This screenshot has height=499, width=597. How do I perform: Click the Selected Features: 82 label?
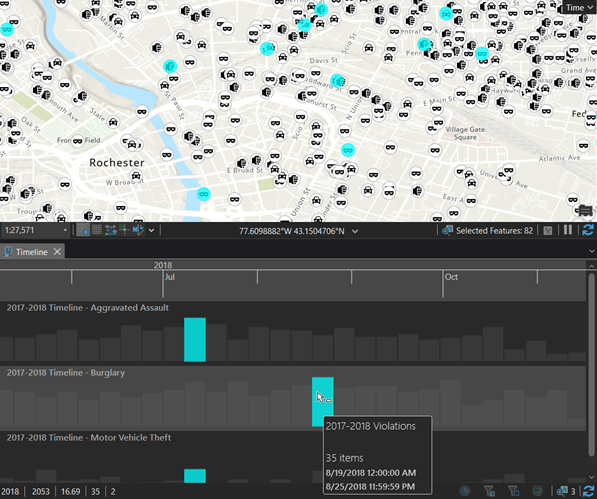[x=494, y=231]
